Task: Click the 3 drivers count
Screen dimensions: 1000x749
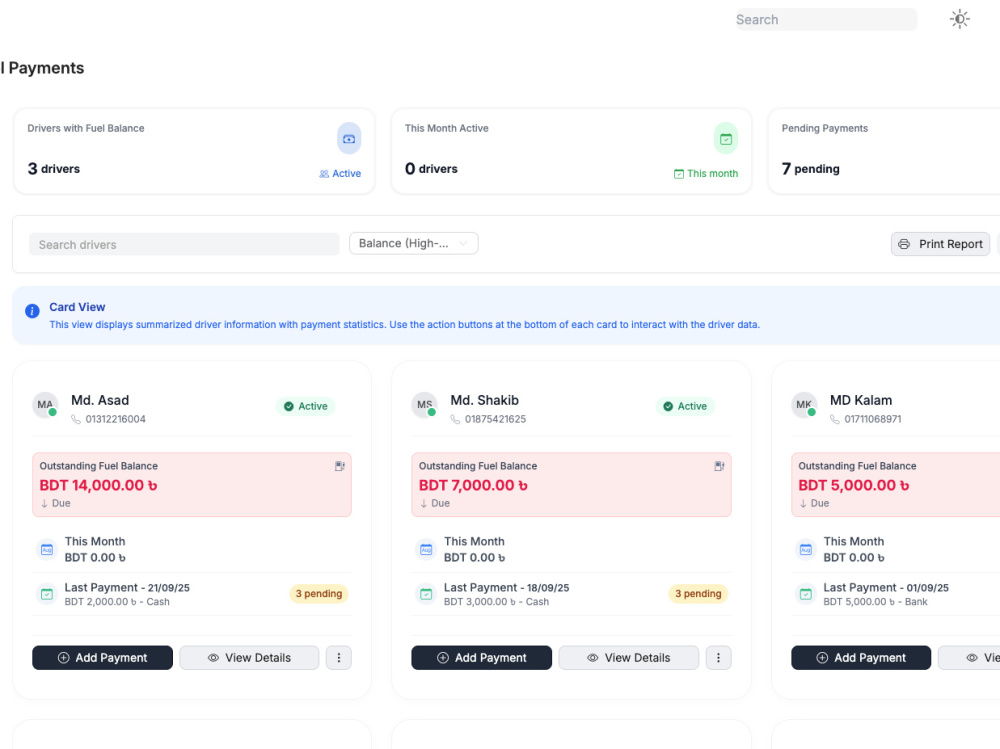Action: 54,168
